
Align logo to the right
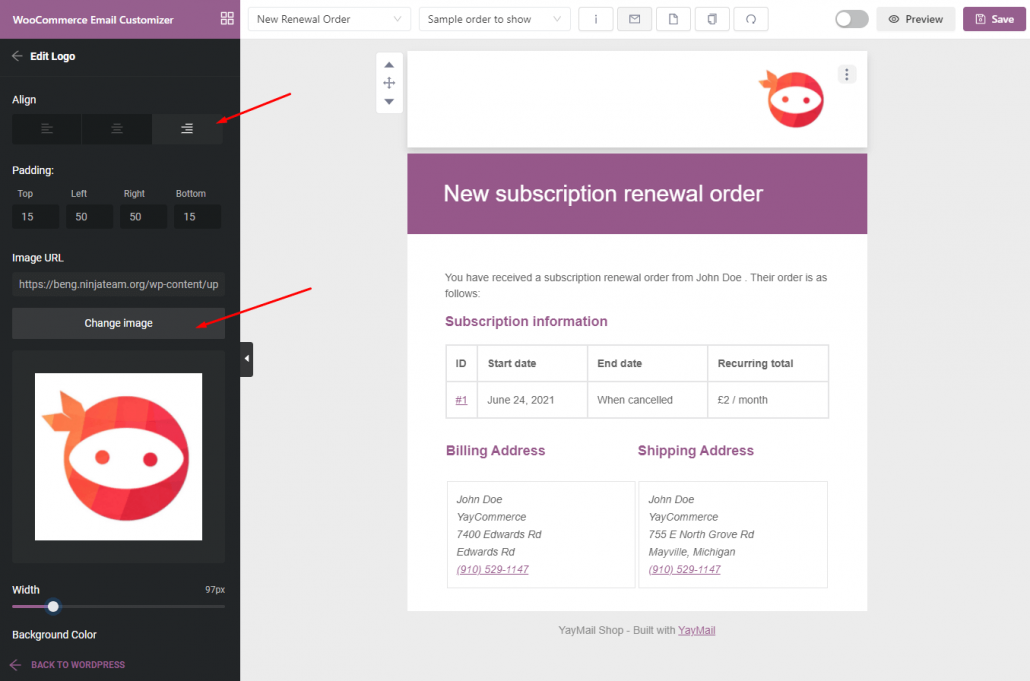[187, 129]
